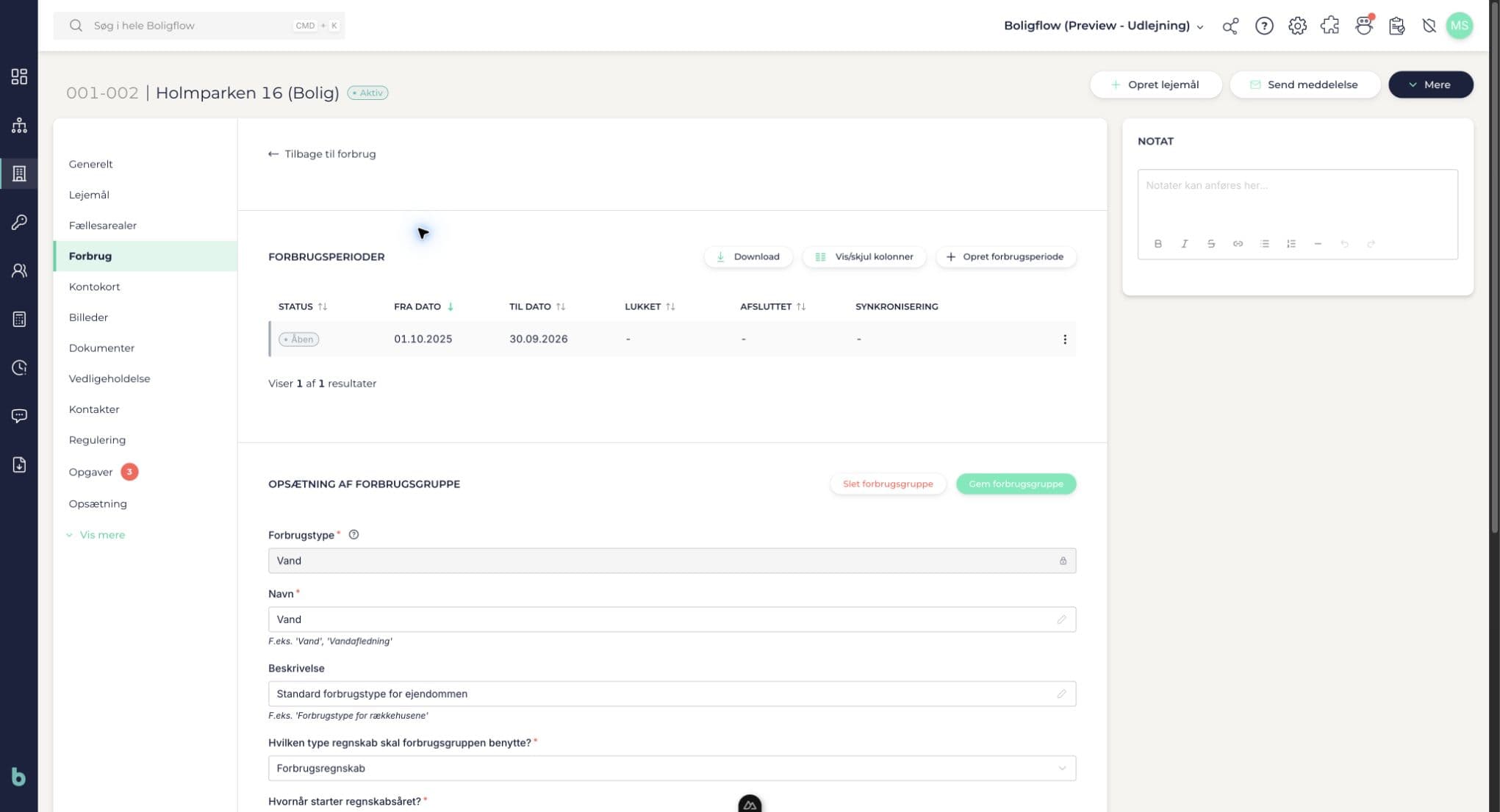1500x812 pixels.
Task: Click the Navn input field
Action: 672,619
